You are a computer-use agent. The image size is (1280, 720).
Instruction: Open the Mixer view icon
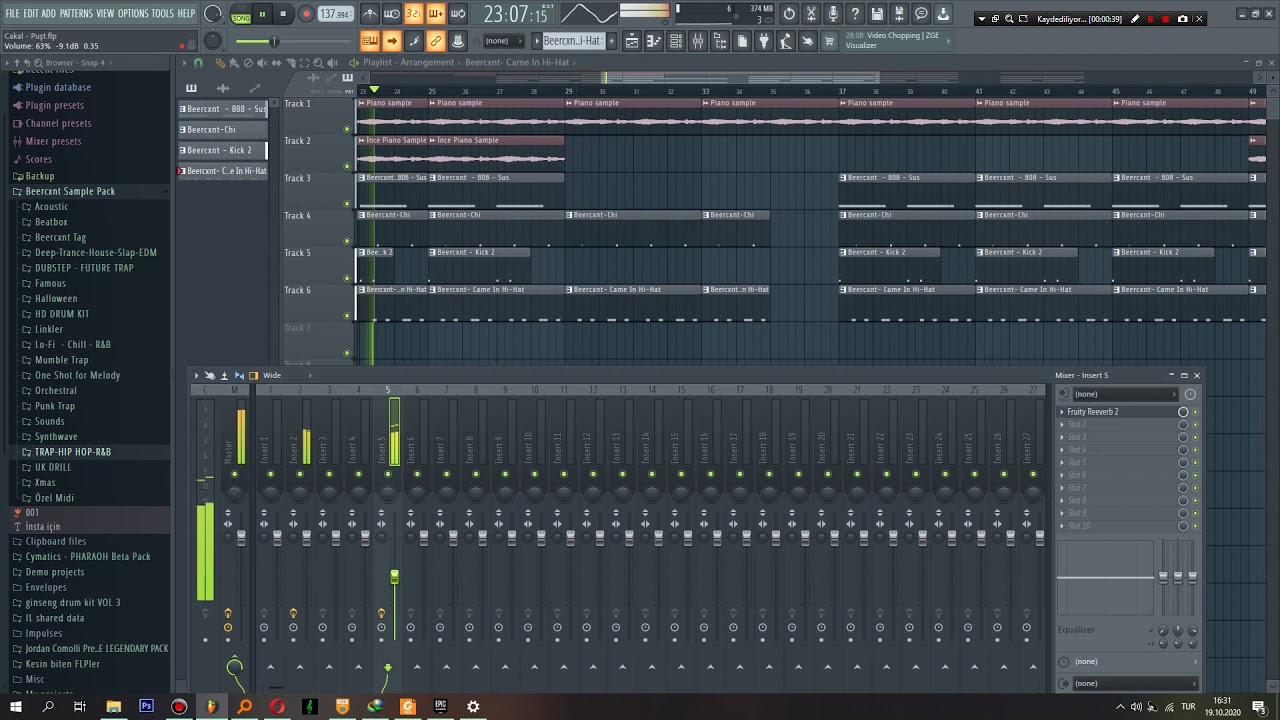pos(698,41)
